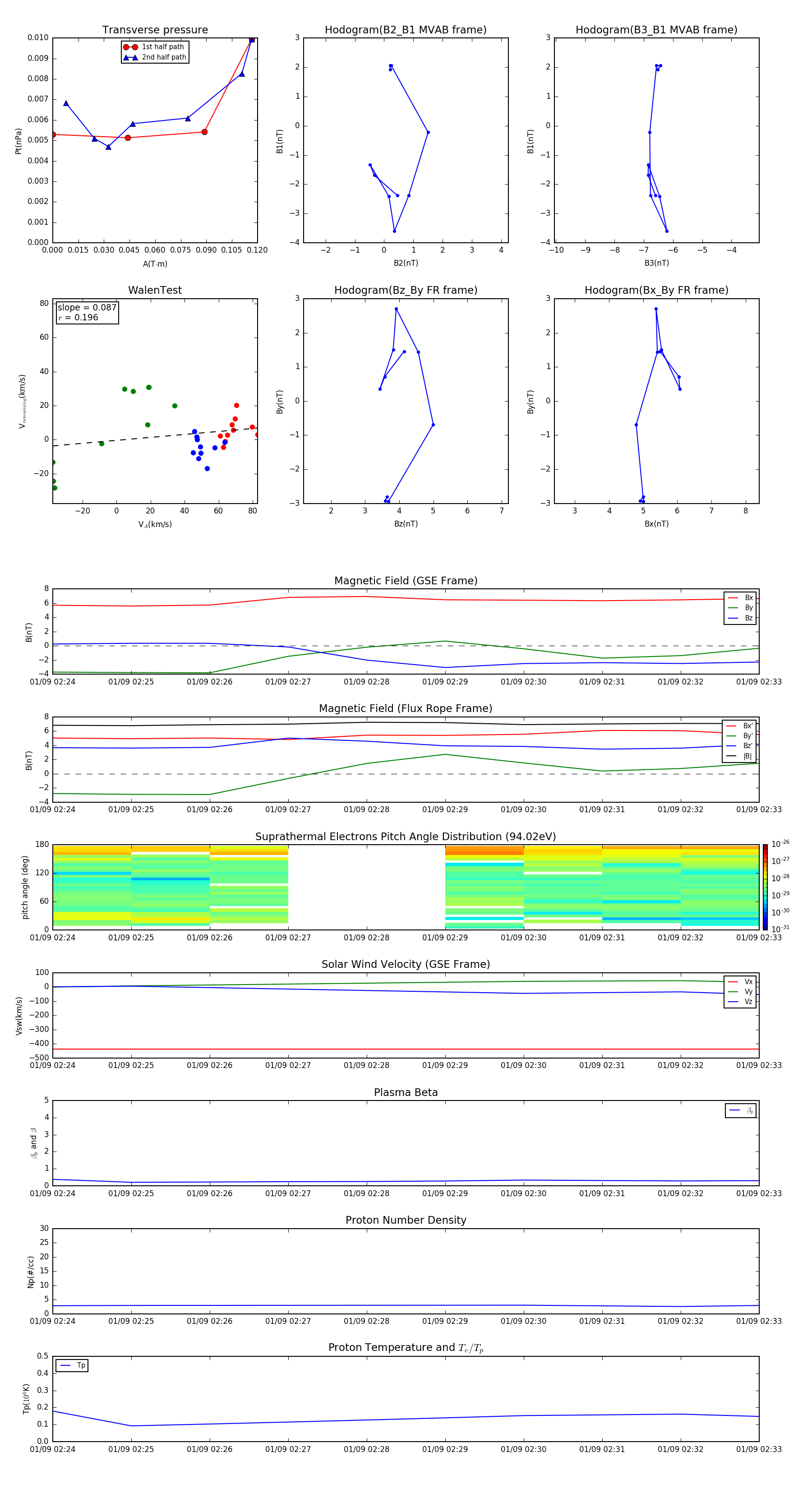This screenshot has height=1489, width=812.
Task: Click the Bx' entry in flux rope legend
Action: tap(740, 726)
